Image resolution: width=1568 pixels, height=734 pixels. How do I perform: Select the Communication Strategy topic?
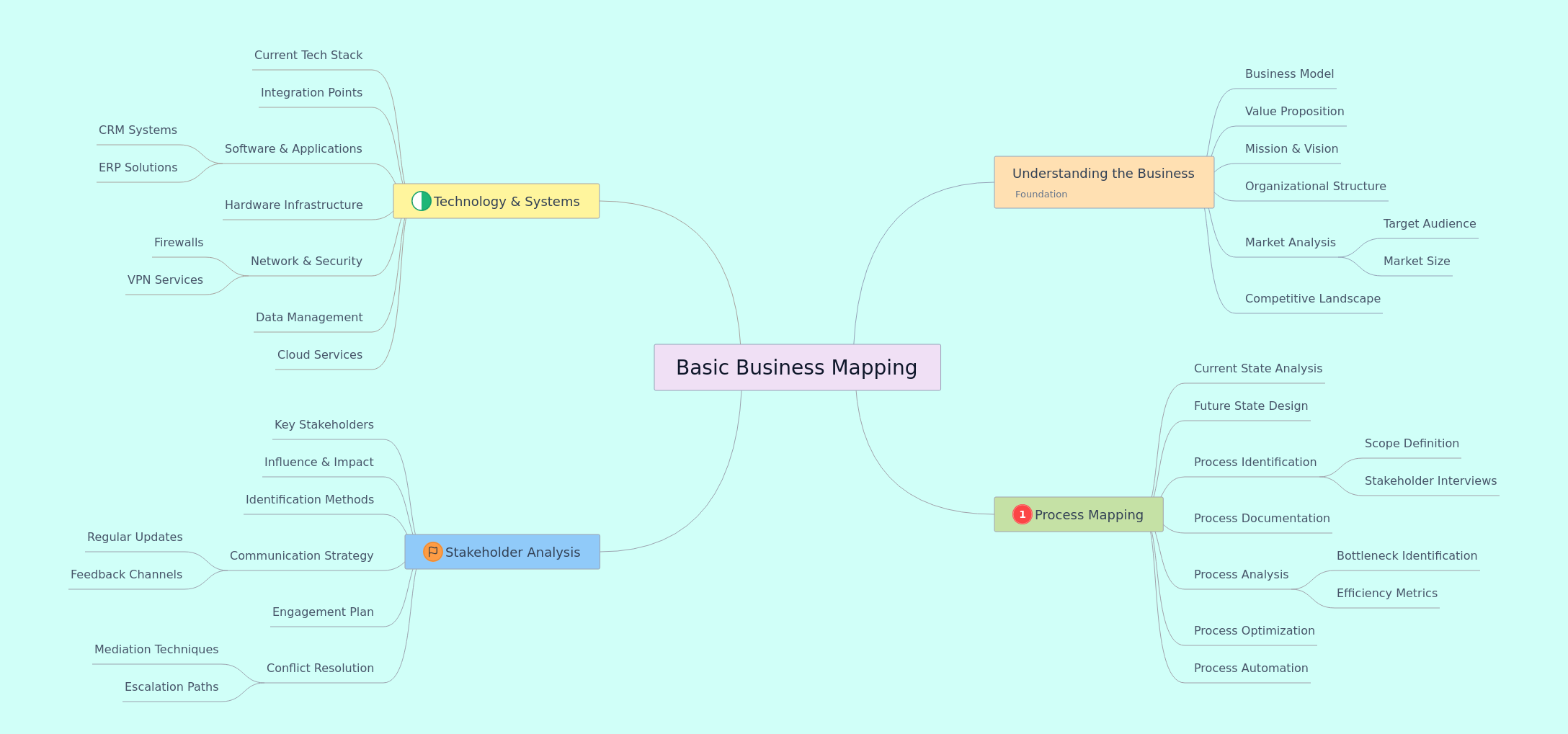(301, 556)
